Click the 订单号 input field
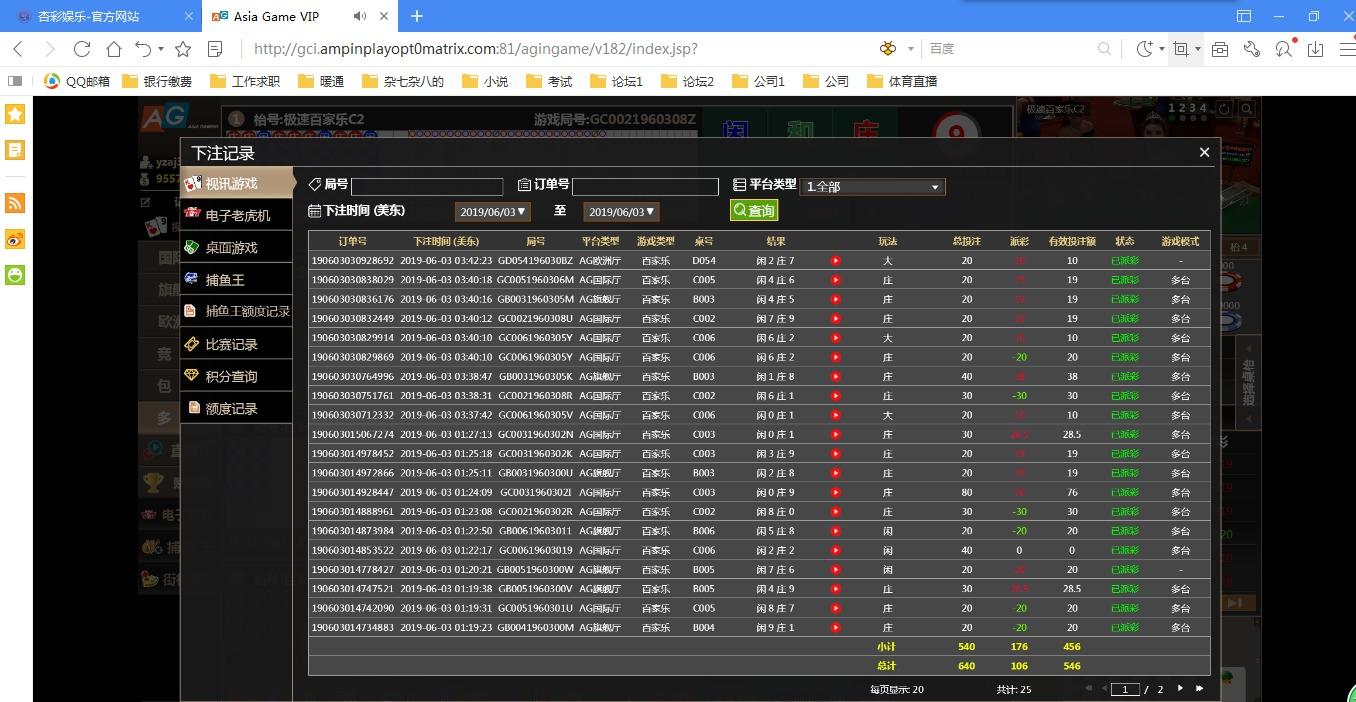Image resolution: width=1356 pixels, height=702 pixels. pyautogui.click(x=645, y=187)
